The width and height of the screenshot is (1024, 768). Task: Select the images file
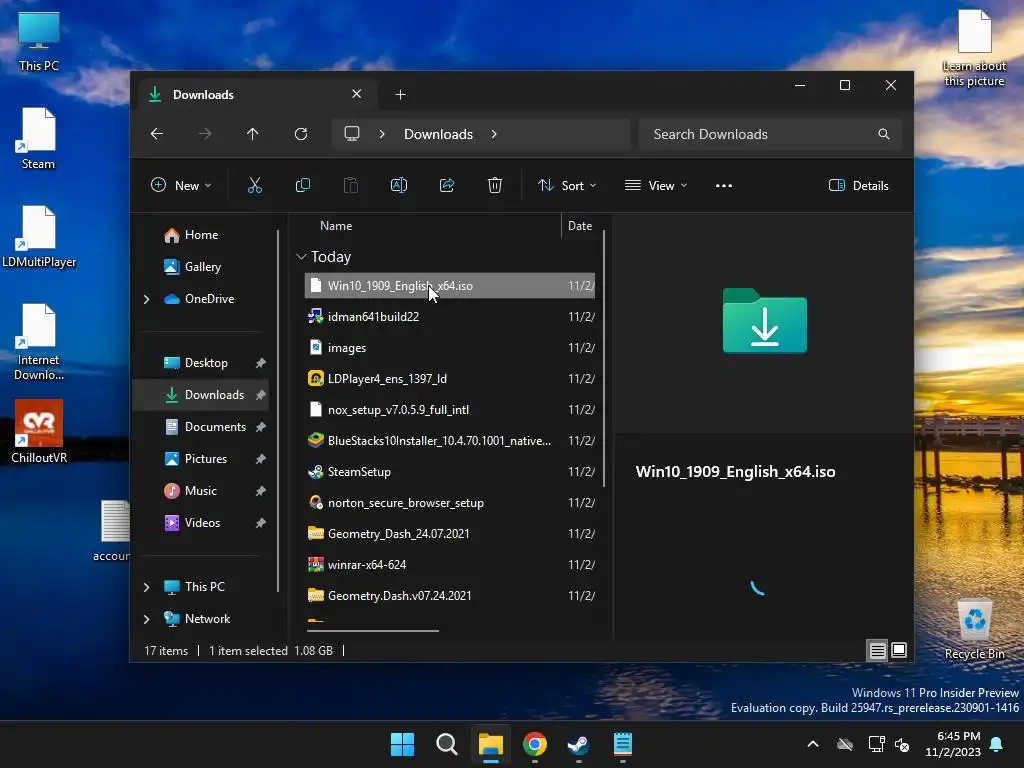(x=450, y=348)
